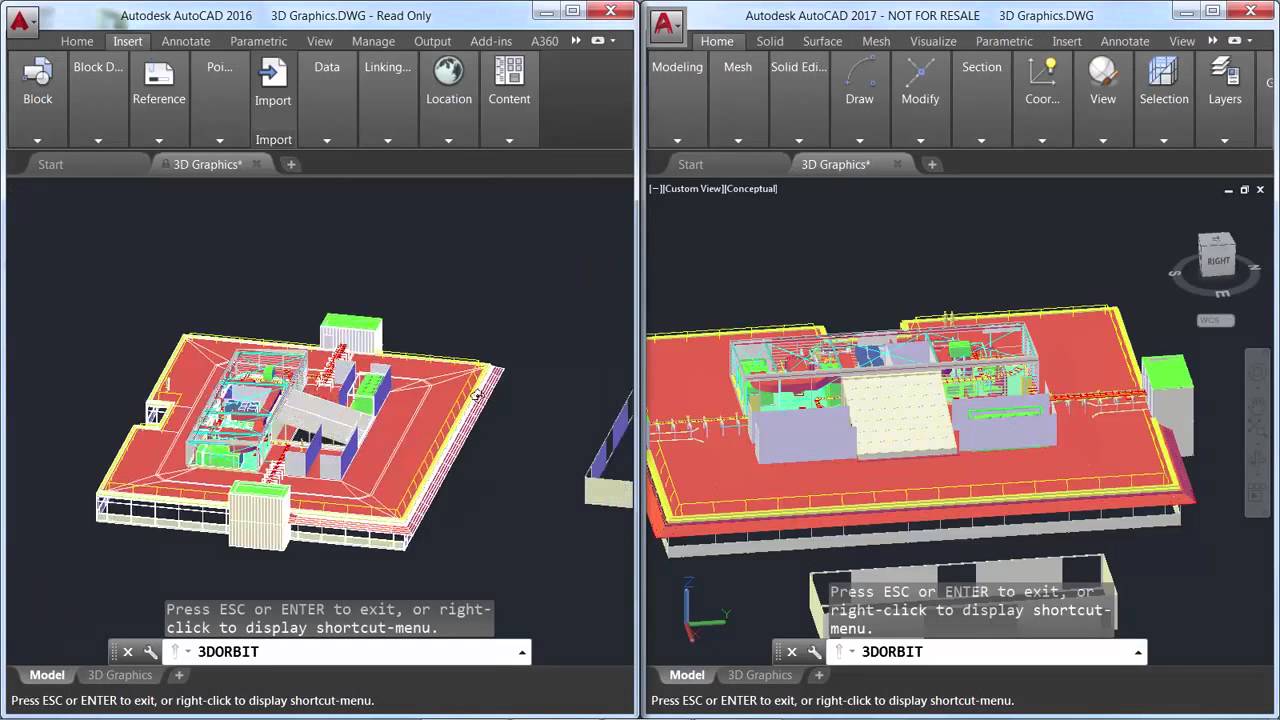This screenshot has height=720, width=1280.
Task: Open the Visualize ribbon tab in AutoCAD 2017
Action: point(933,41)
